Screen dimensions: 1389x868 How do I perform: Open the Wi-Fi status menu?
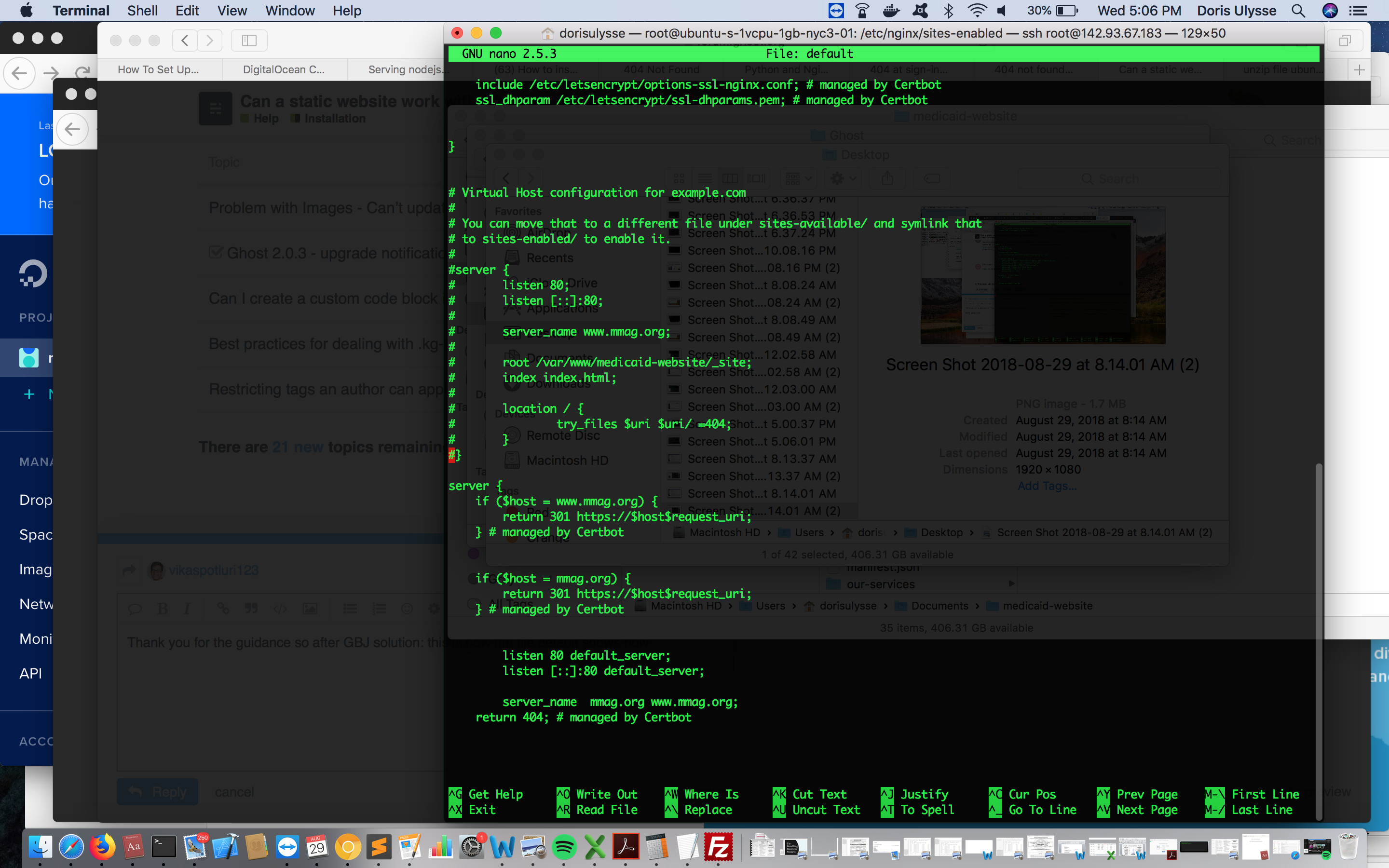click(x=977, y=10)
